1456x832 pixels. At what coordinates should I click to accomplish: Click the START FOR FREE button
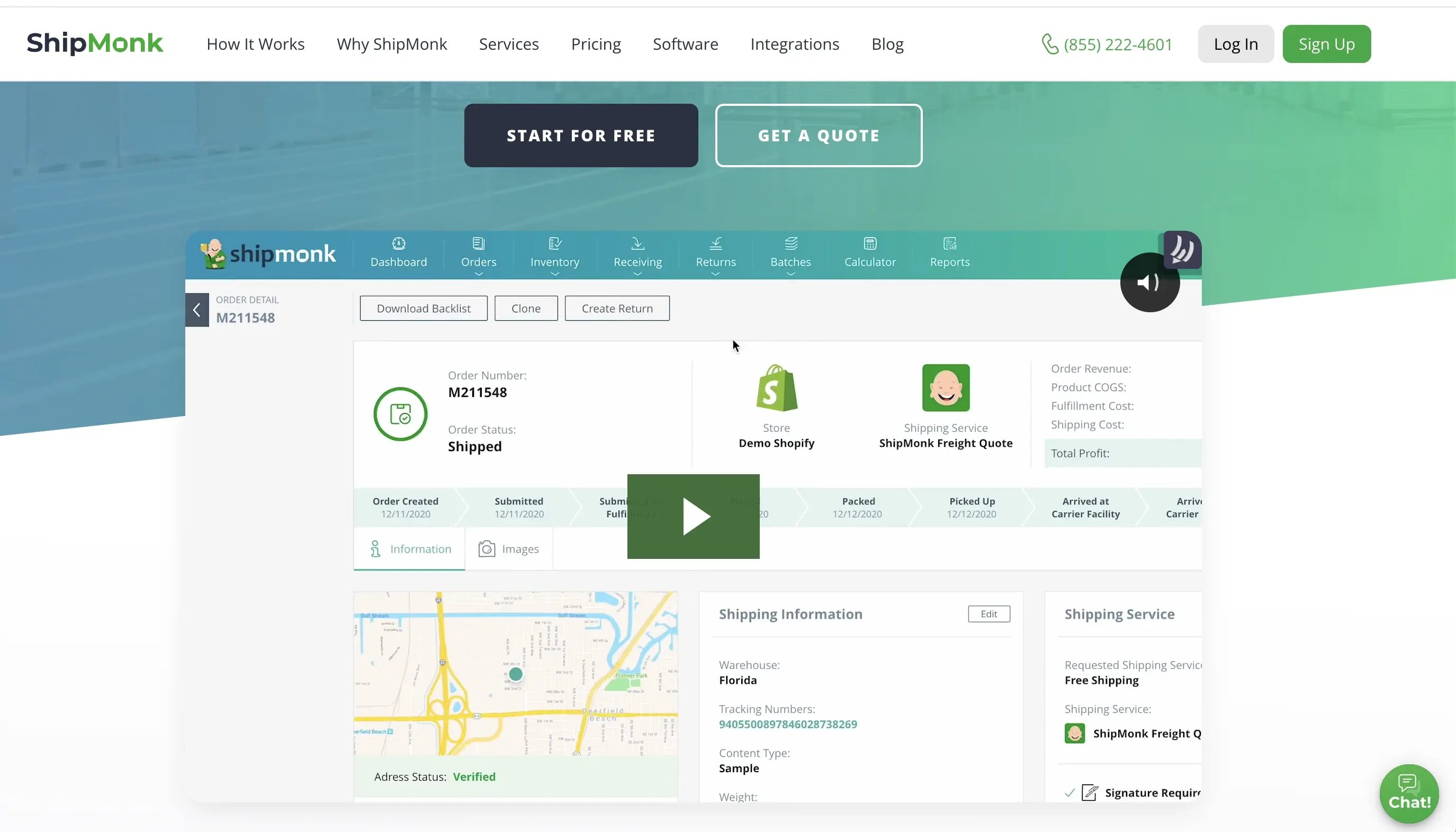(x=581, y=135)
